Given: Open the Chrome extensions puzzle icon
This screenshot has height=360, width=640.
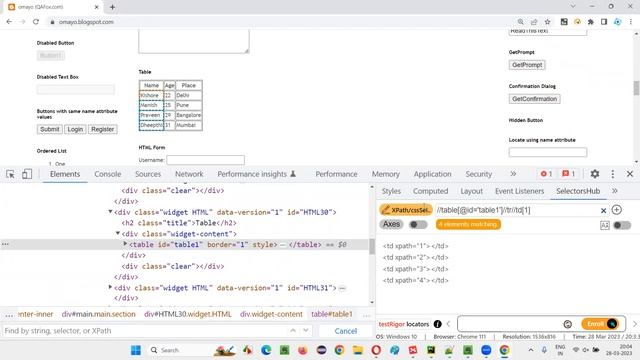Looking at the screenshot, I should coord(591,22).
